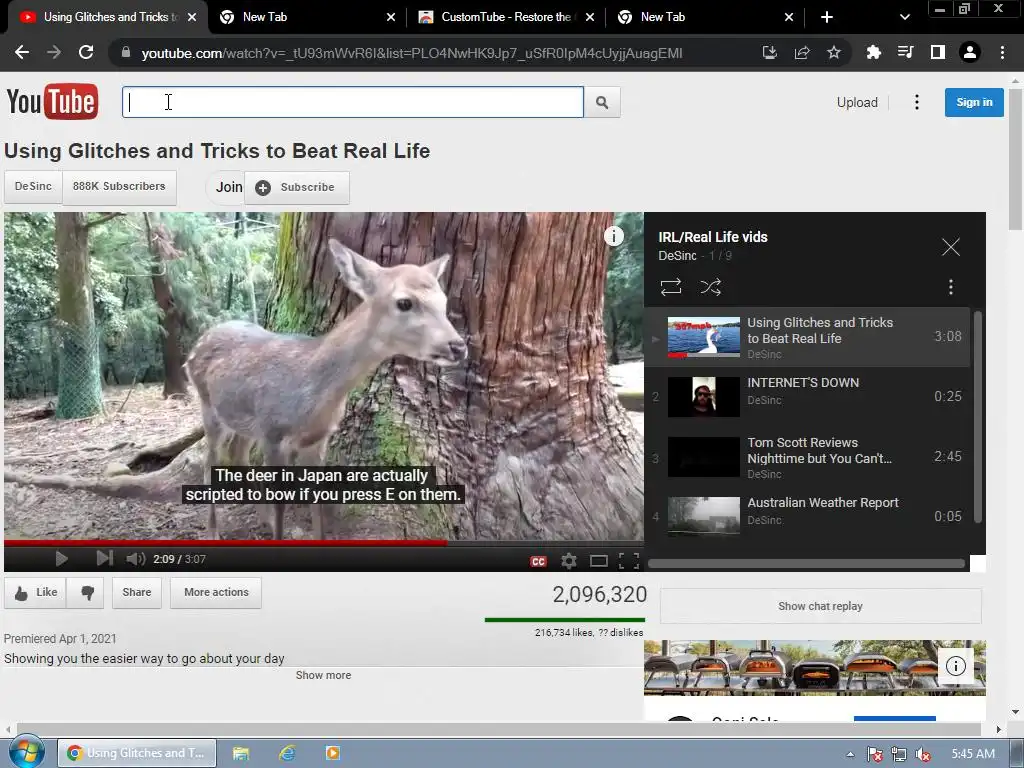Go forward in the browser
The height and width of the screenshot is (768, 1024).
click(54, 52)
